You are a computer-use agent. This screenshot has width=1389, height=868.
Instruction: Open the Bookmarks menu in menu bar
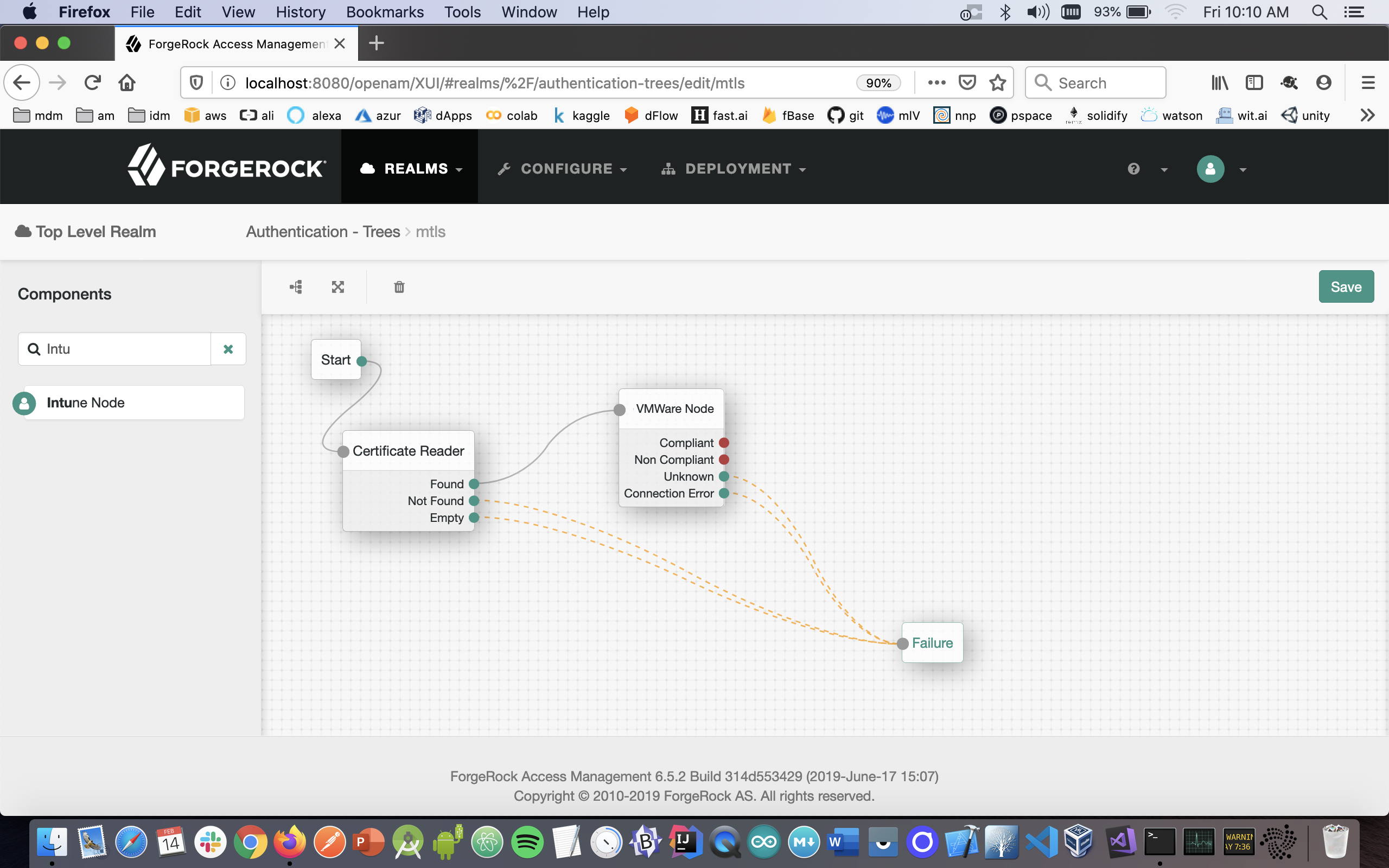coord(385,12)
